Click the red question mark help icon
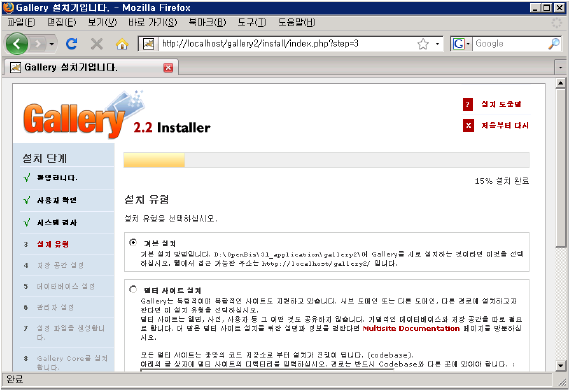Screen dimensions: 569x390 point(468,104)
